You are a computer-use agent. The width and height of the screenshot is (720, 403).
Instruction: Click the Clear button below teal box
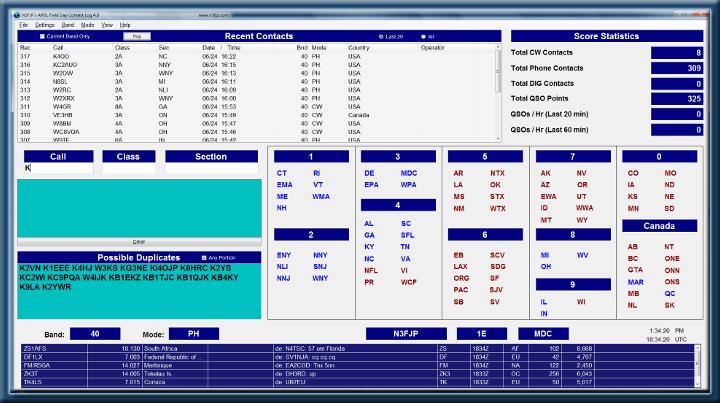click(139, 241)
